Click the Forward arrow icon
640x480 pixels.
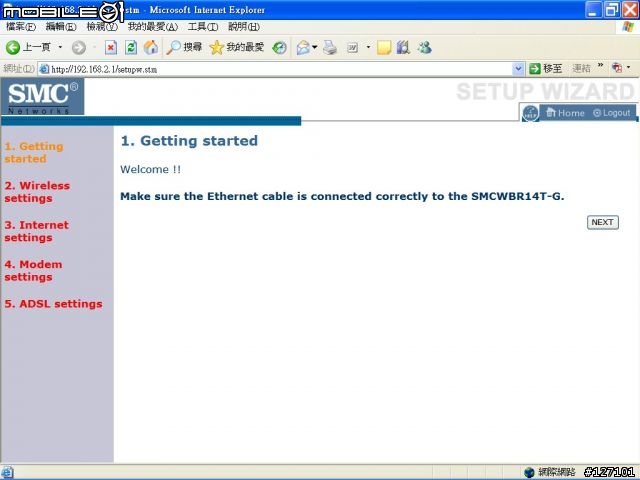[x=79, y=47]
